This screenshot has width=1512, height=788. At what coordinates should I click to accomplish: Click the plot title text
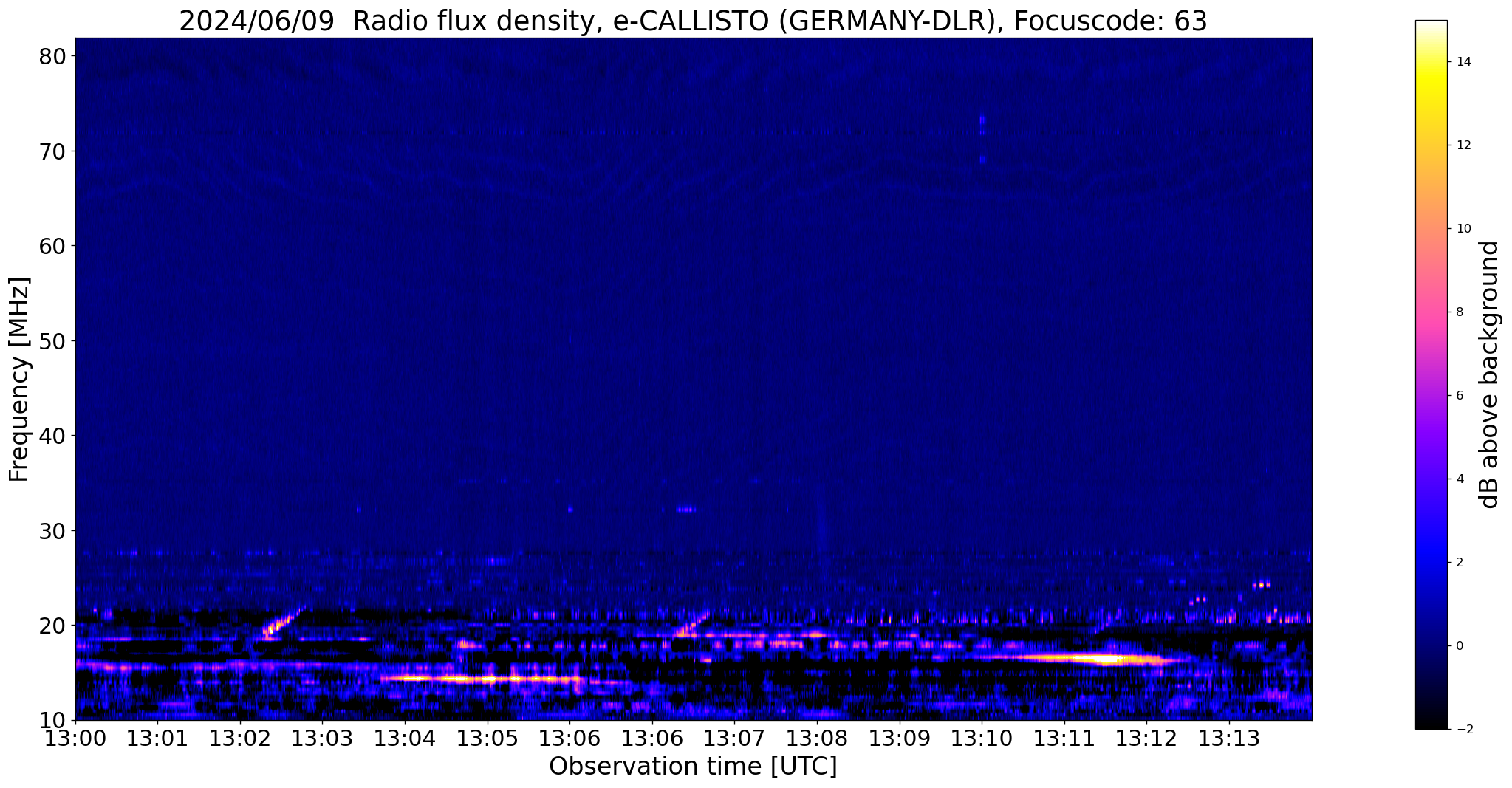(x=693, y=21)
